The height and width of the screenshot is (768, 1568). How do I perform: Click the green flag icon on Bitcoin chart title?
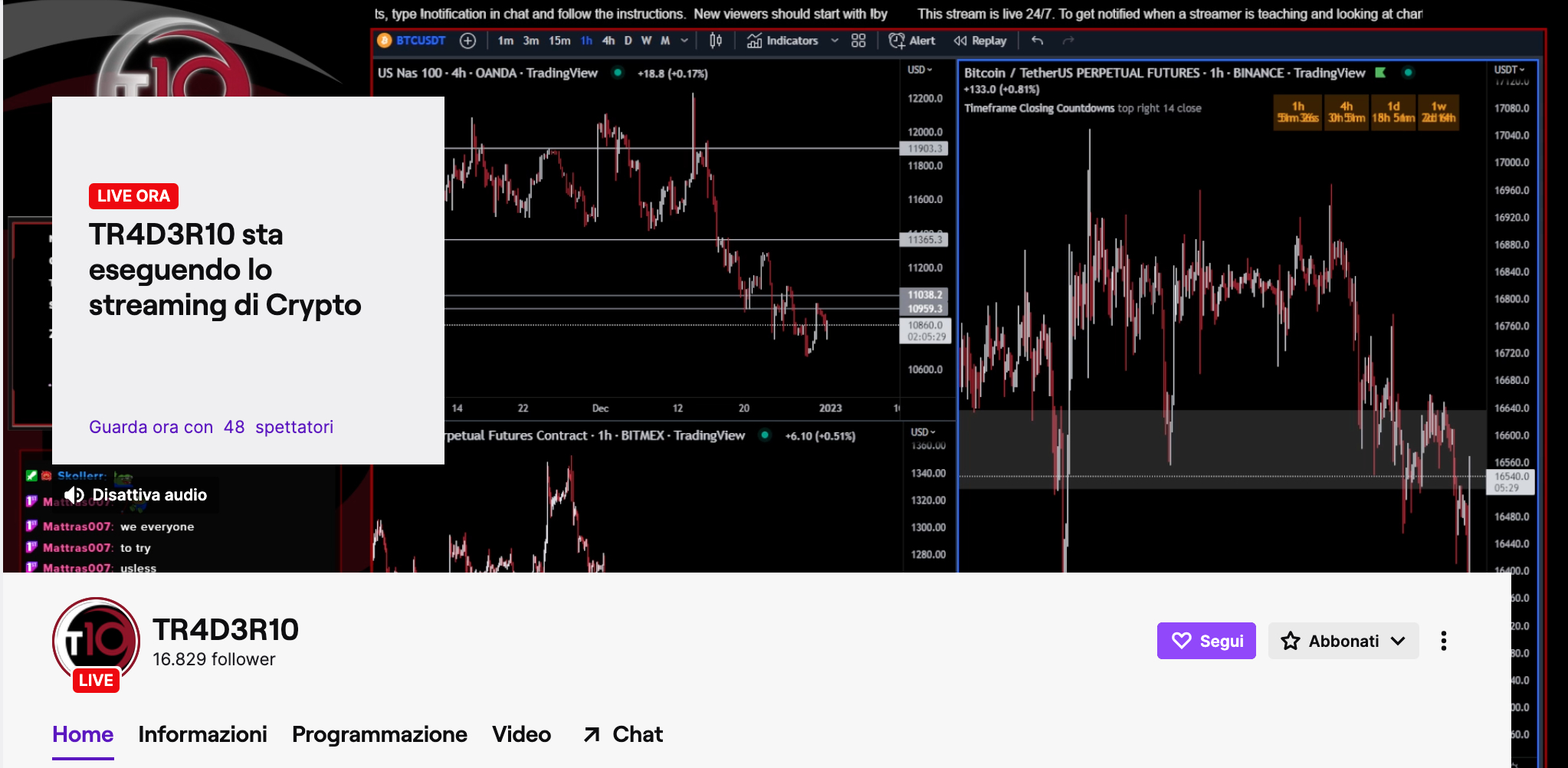tap(1381, 73)
